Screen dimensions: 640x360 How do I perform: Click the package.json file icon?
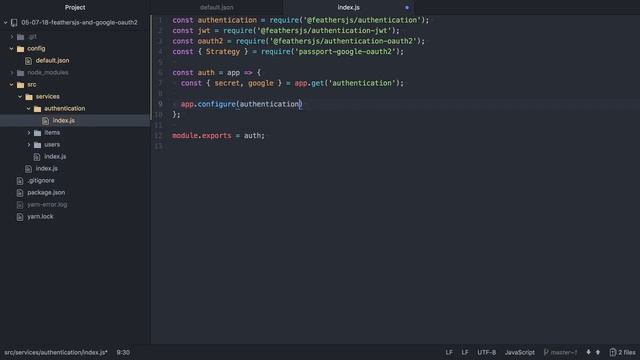20,192
